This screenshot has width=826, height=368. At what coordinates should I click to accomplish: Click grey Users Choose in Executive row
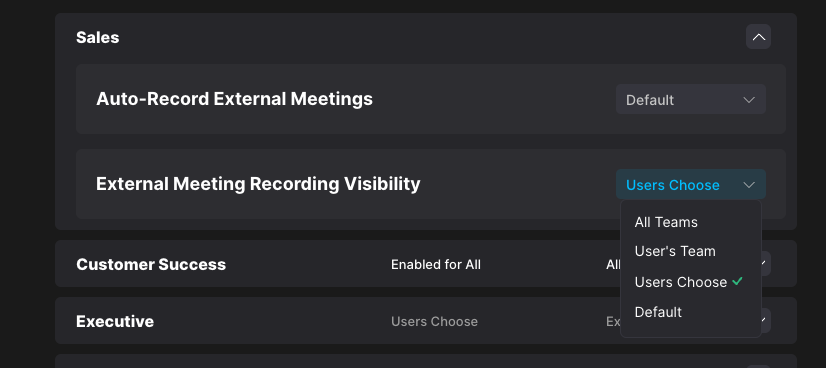434,322
